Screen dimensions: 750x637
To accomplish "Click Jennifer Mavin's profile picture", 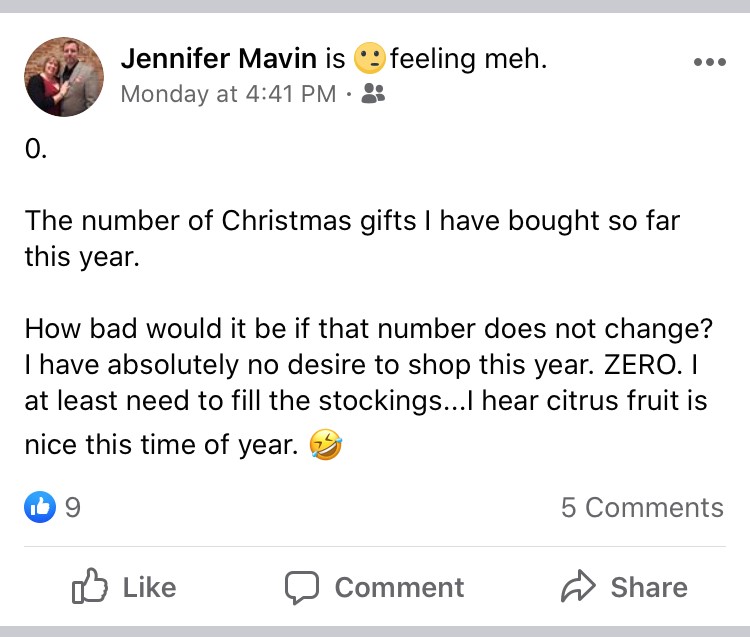I will point(65,77).
